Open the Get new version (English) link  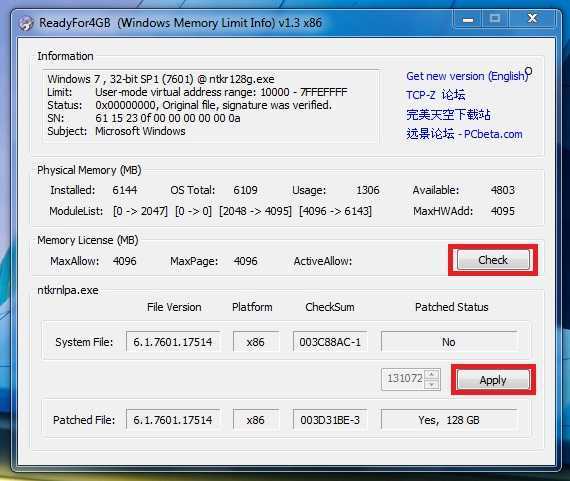click(x=467, y=76)
